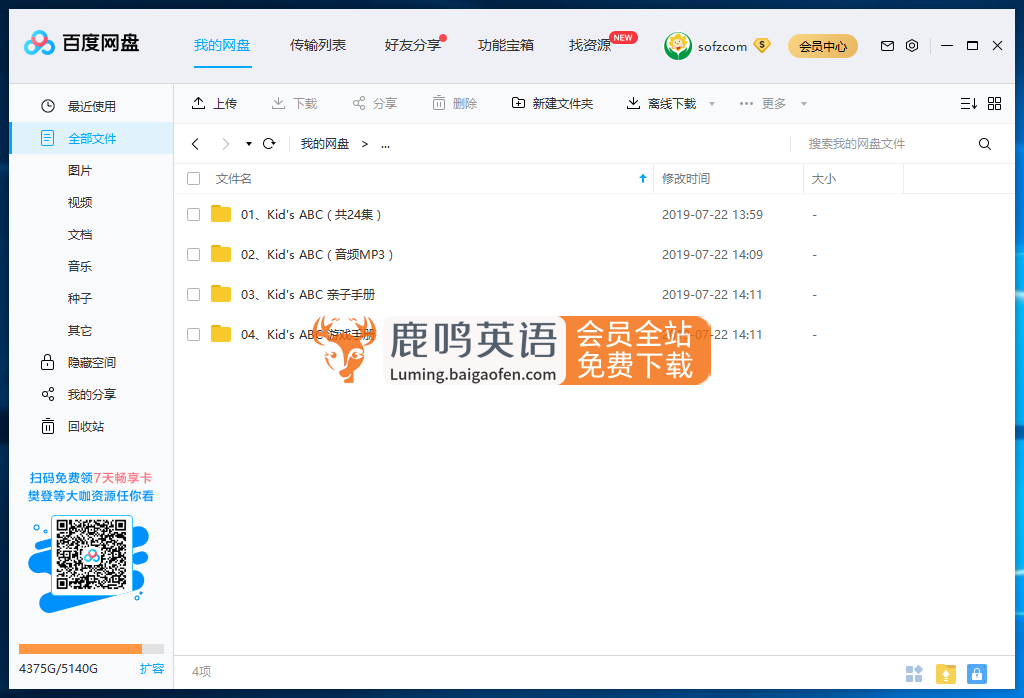1024x698 pixels.
Task: Click the 隐藏空间 lock icon
Action: click(48, 362)
